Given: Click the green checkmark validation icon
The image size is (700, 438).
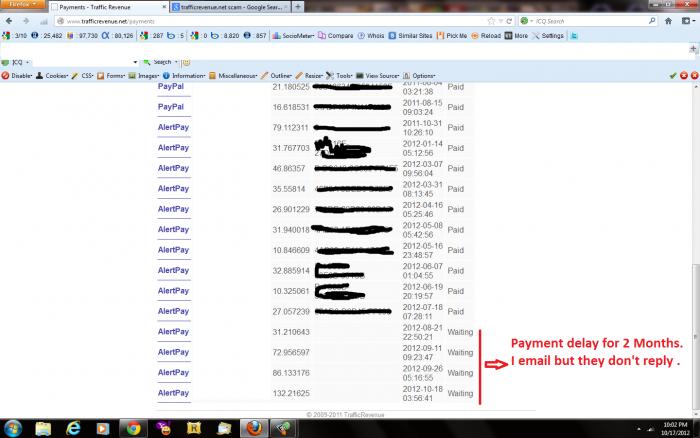Looking at the screenshot, I should [x=673, y=76].
